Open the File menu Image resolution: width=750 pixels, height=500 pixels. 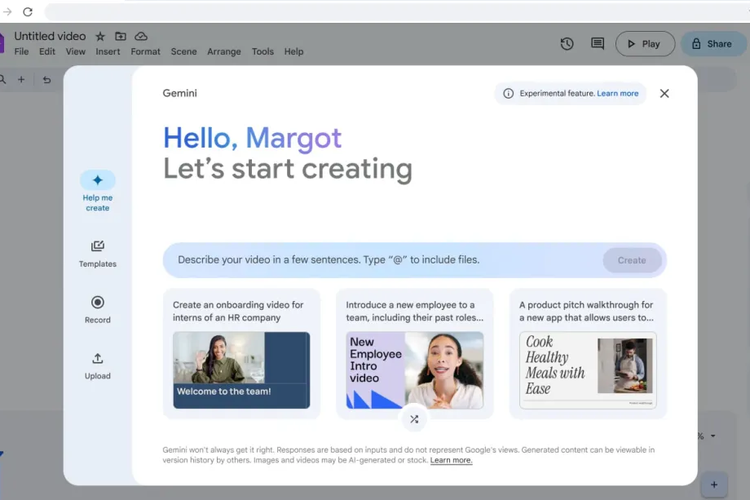[x=22, y=52]
